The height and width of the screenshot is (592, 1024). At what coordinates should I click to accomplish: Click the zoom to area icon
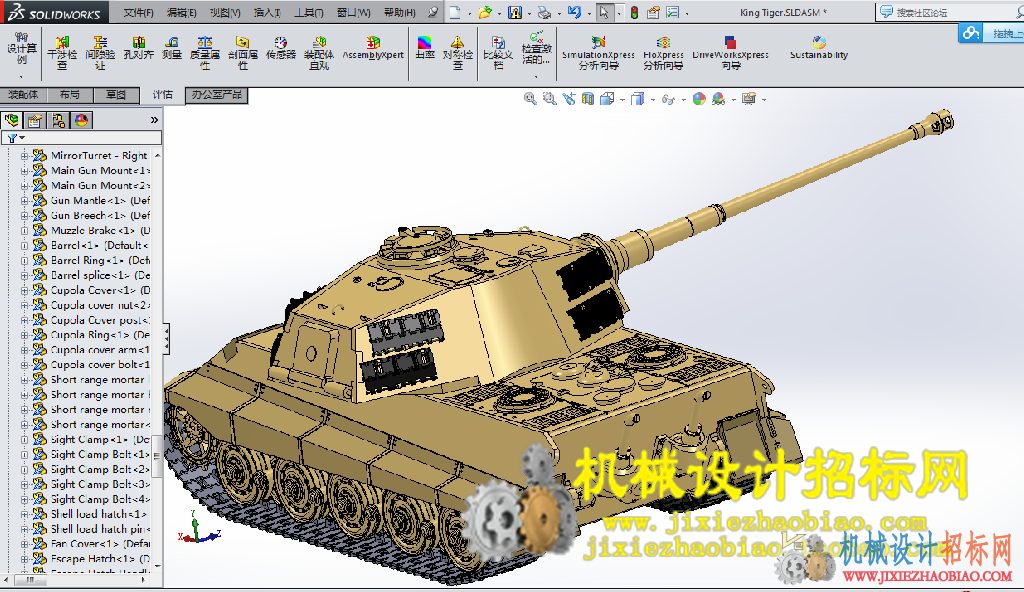tap(550, 99)
